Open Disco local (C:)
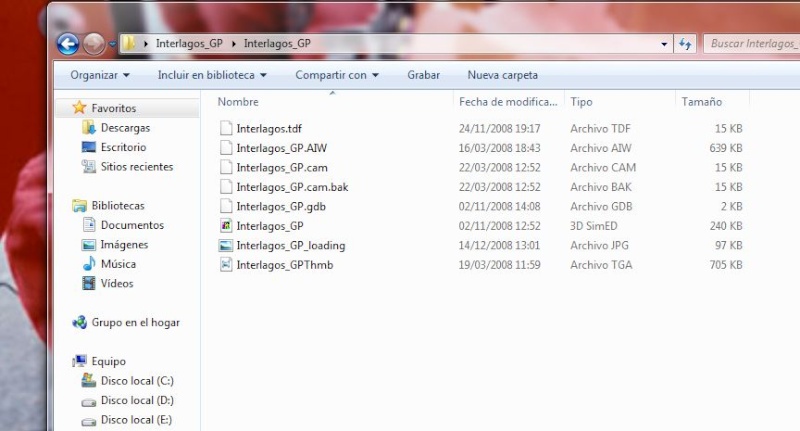 pyautogui.click(x=137, y=381)
